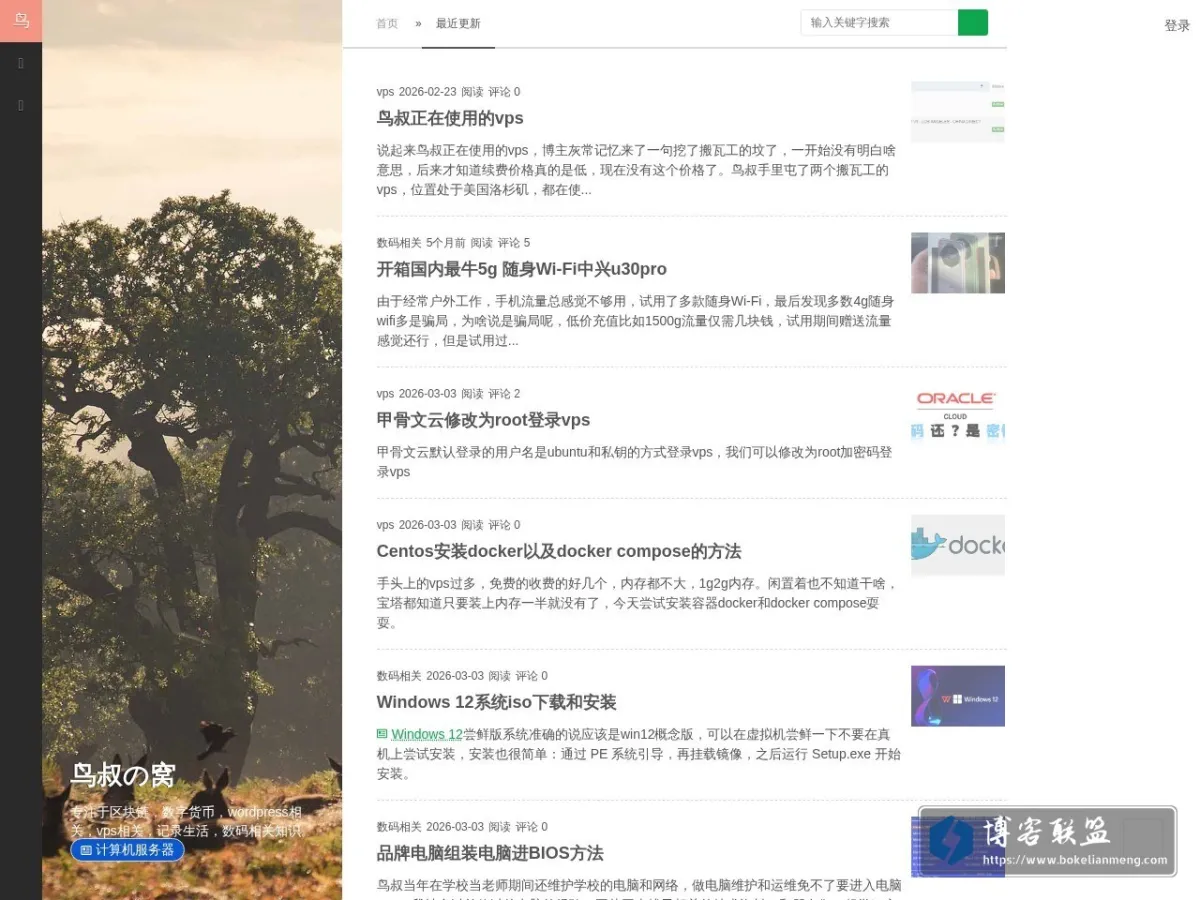The image size is (1200, 900).
Task: Click 数码相关 category on the u30pro post
Action: coord(399,243)
